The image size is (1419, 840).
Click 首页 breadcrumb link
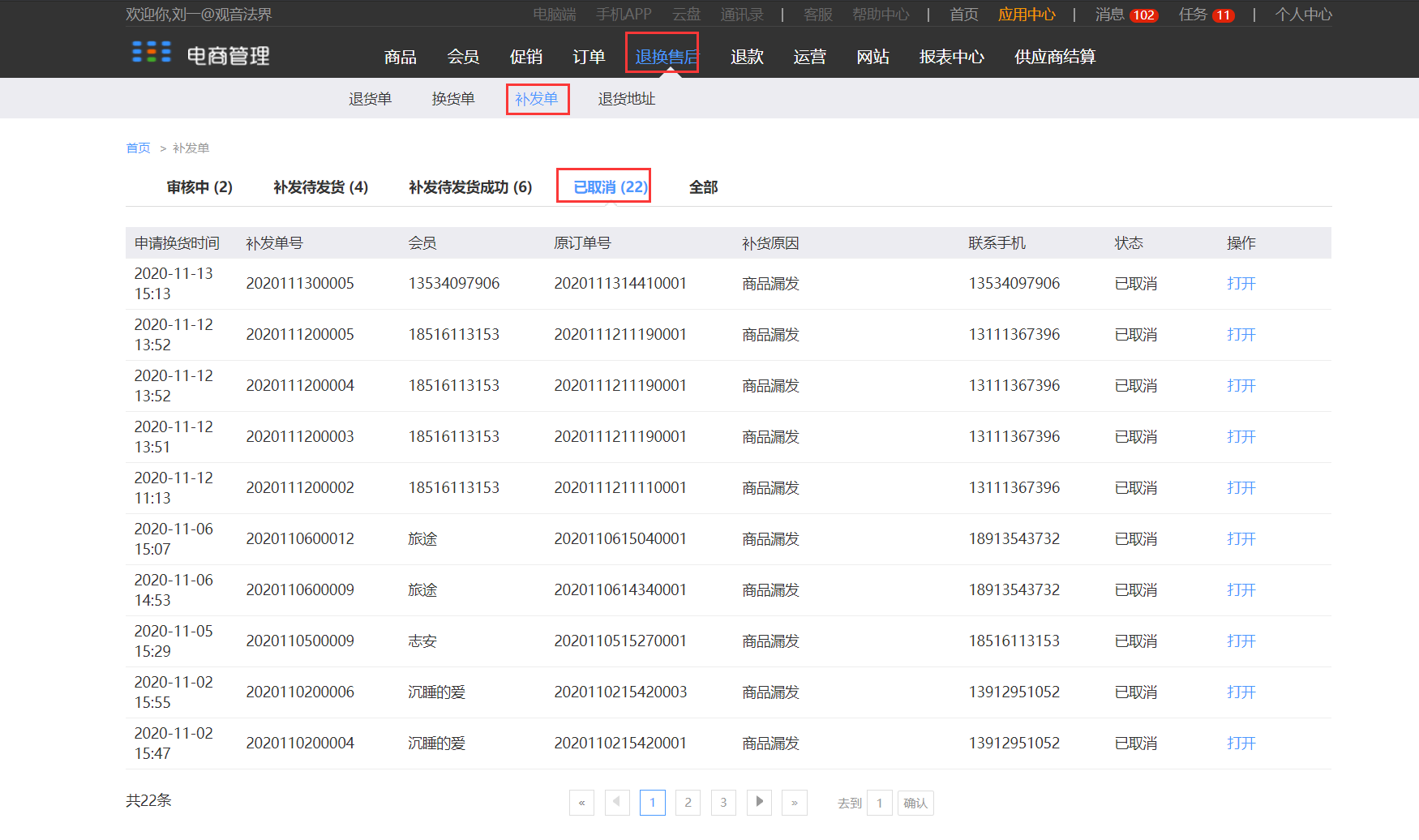138,148
